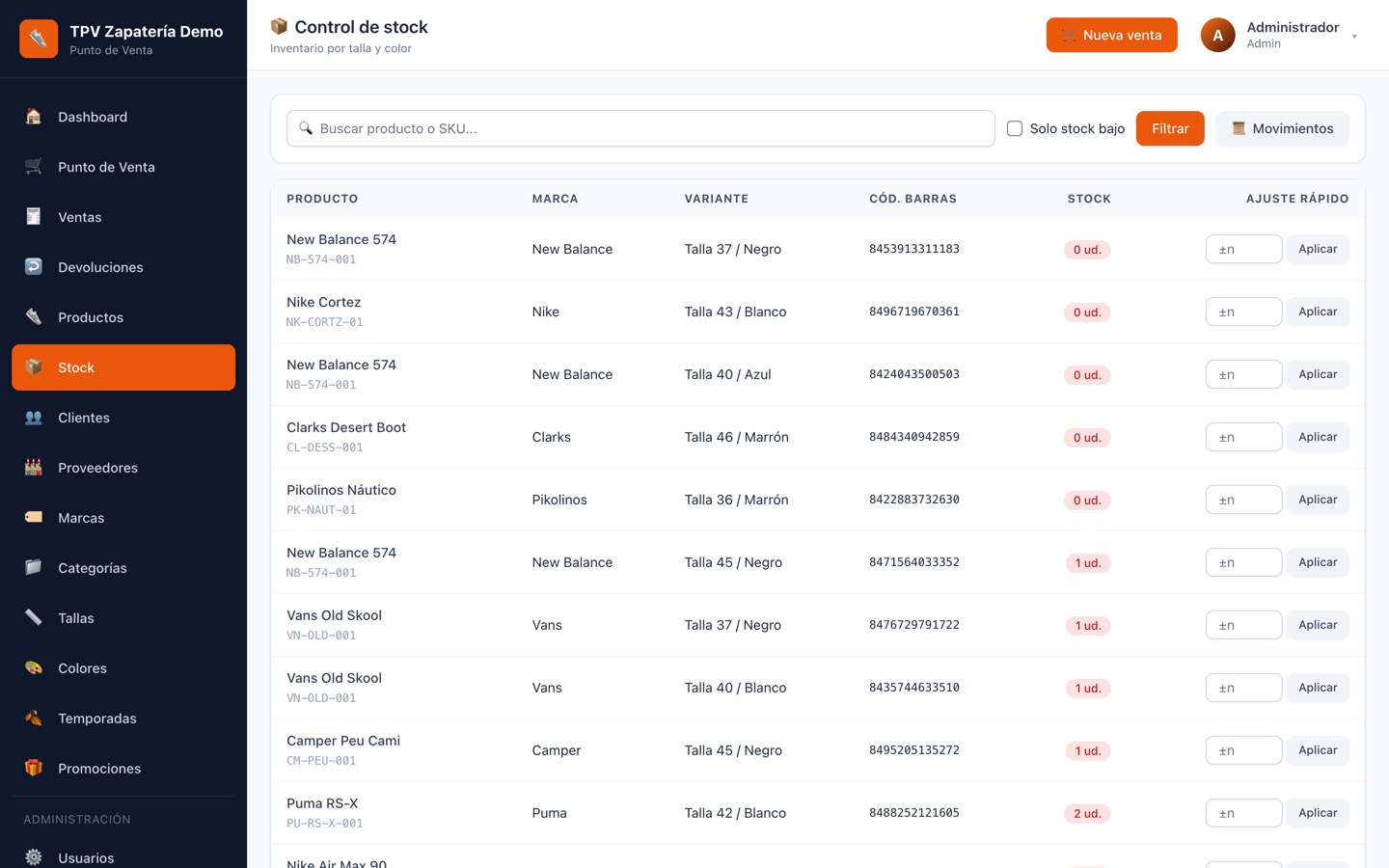
Task: Click Aplicar for New Balance Talla 40 Azul
Action: pos(1318,374)
